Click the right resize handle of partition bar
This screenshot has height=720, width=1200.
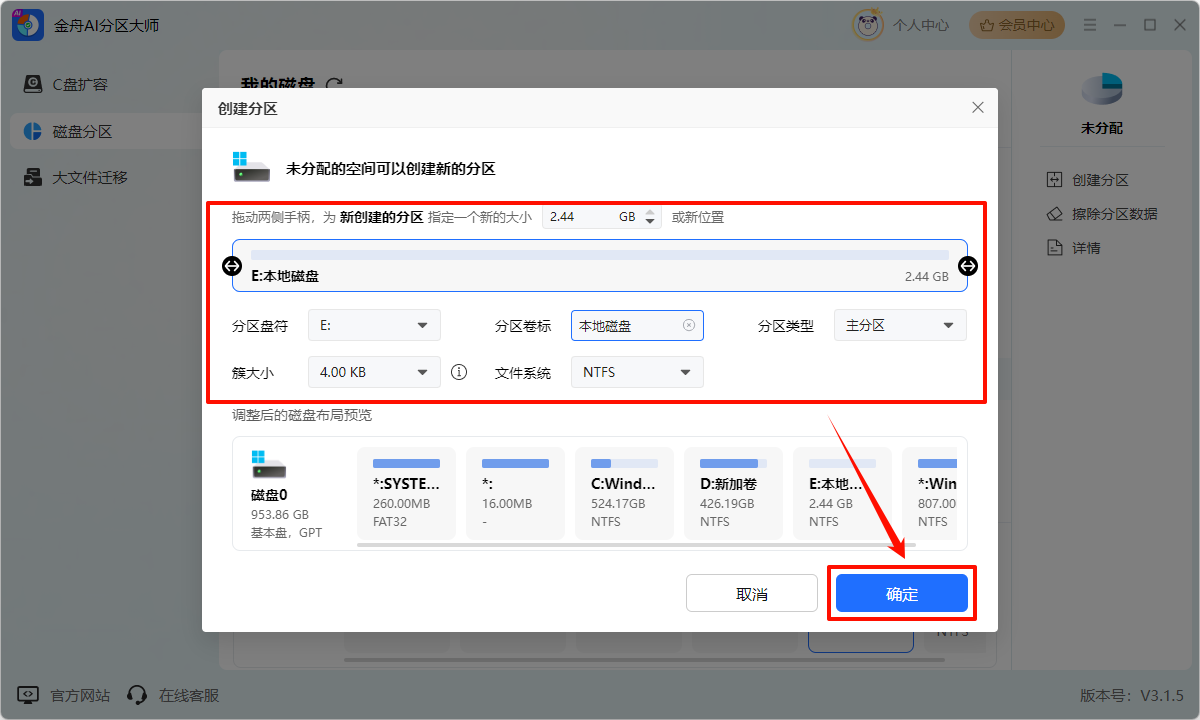click(968, 265)
